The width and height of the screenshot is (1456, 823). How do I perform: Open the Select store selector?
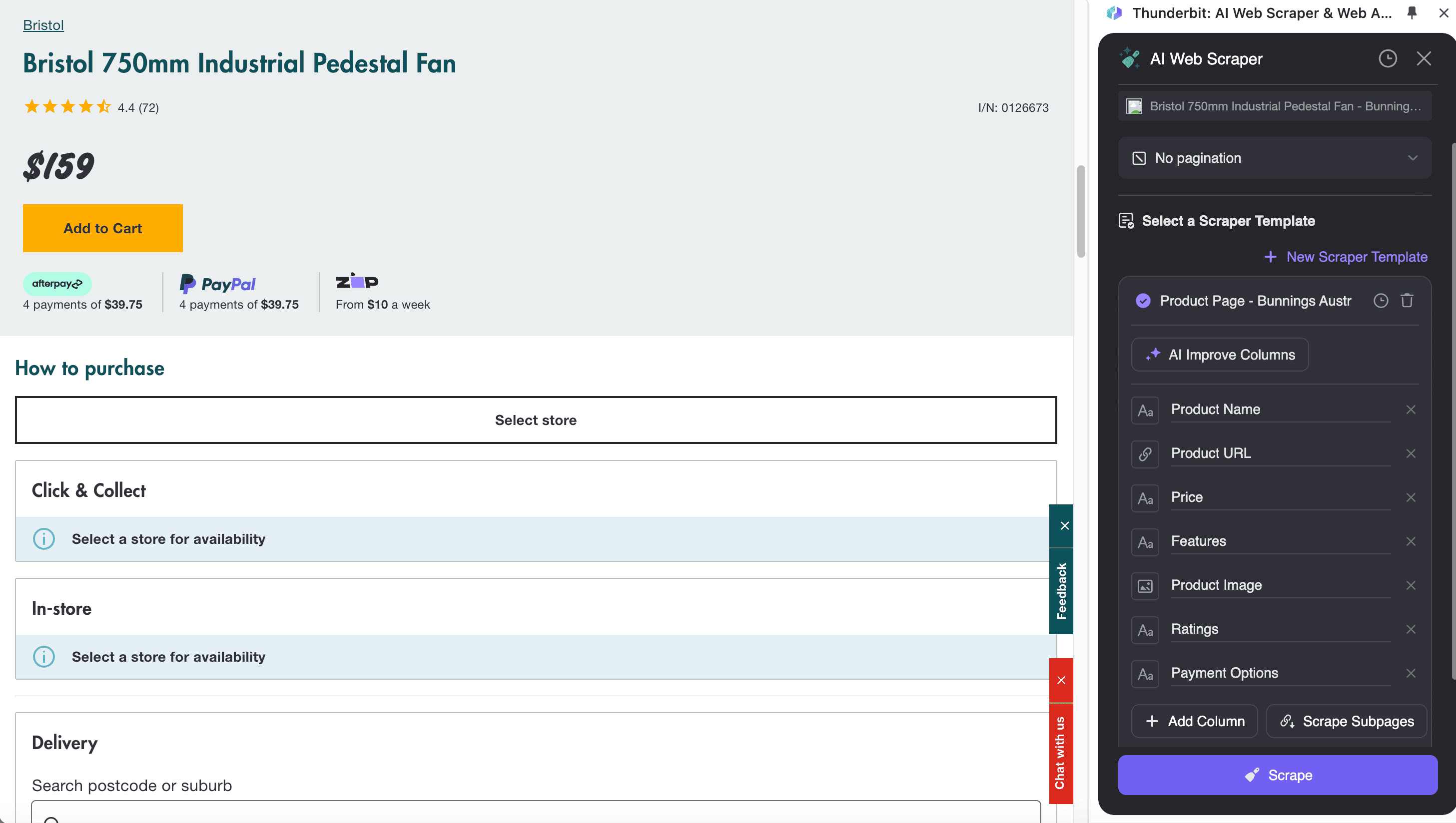pos(536,420)
